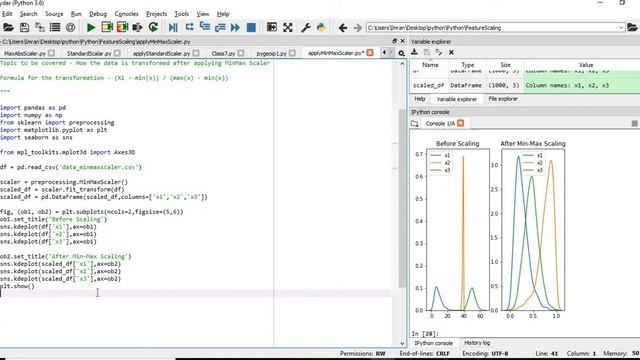Screen dimensions: 640x360
Task: Run current cell icon
Action: pos(107,27)
